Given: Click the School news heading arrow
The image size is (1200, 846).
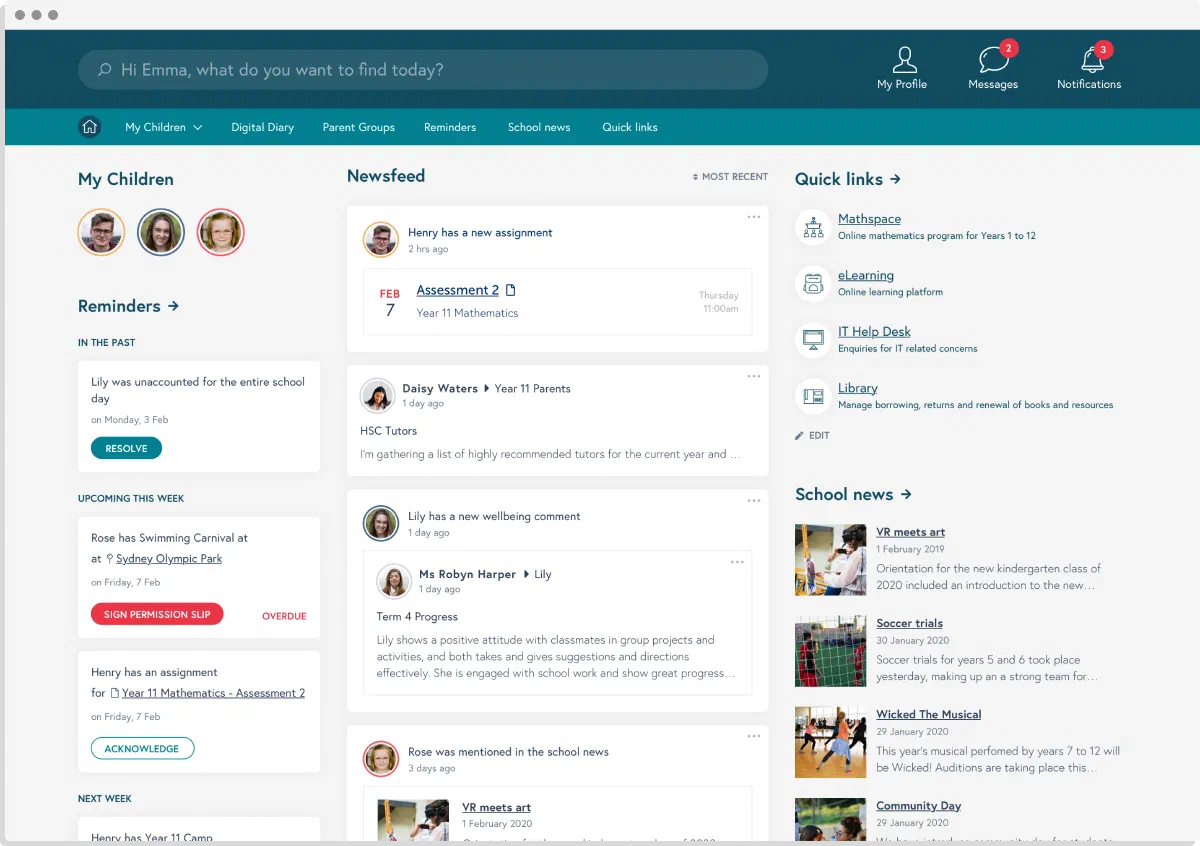Looking at the screenshot, I should pyautogui.click(x=906, y=494).
